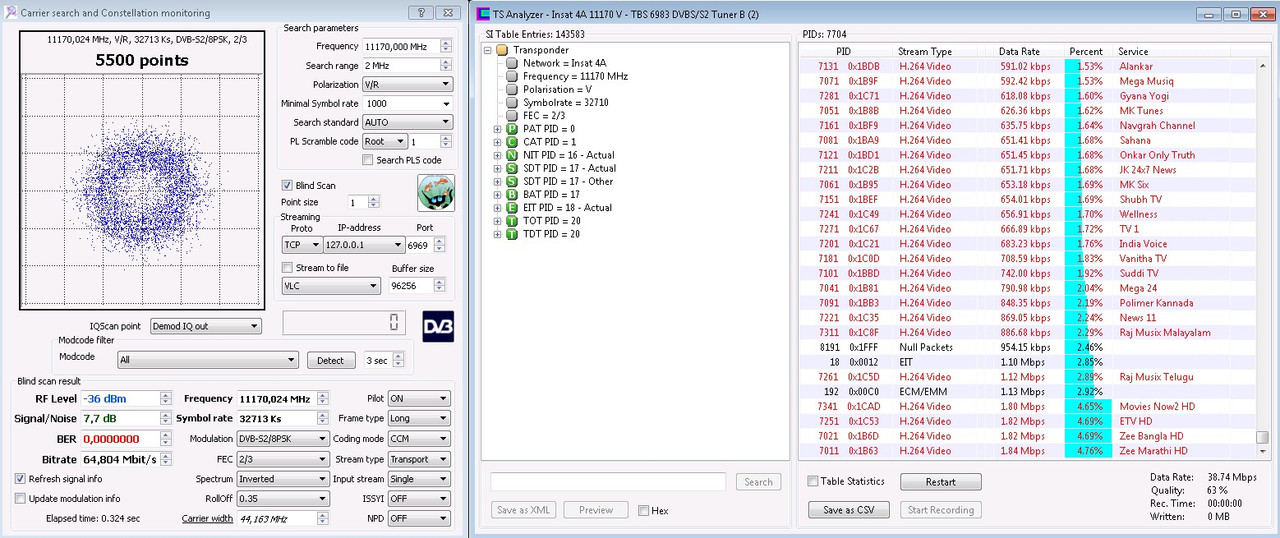This screenshot has width=1280, height=538.
Task: Expand the PAT PID = 0 tree node
Action: [498, 129]
